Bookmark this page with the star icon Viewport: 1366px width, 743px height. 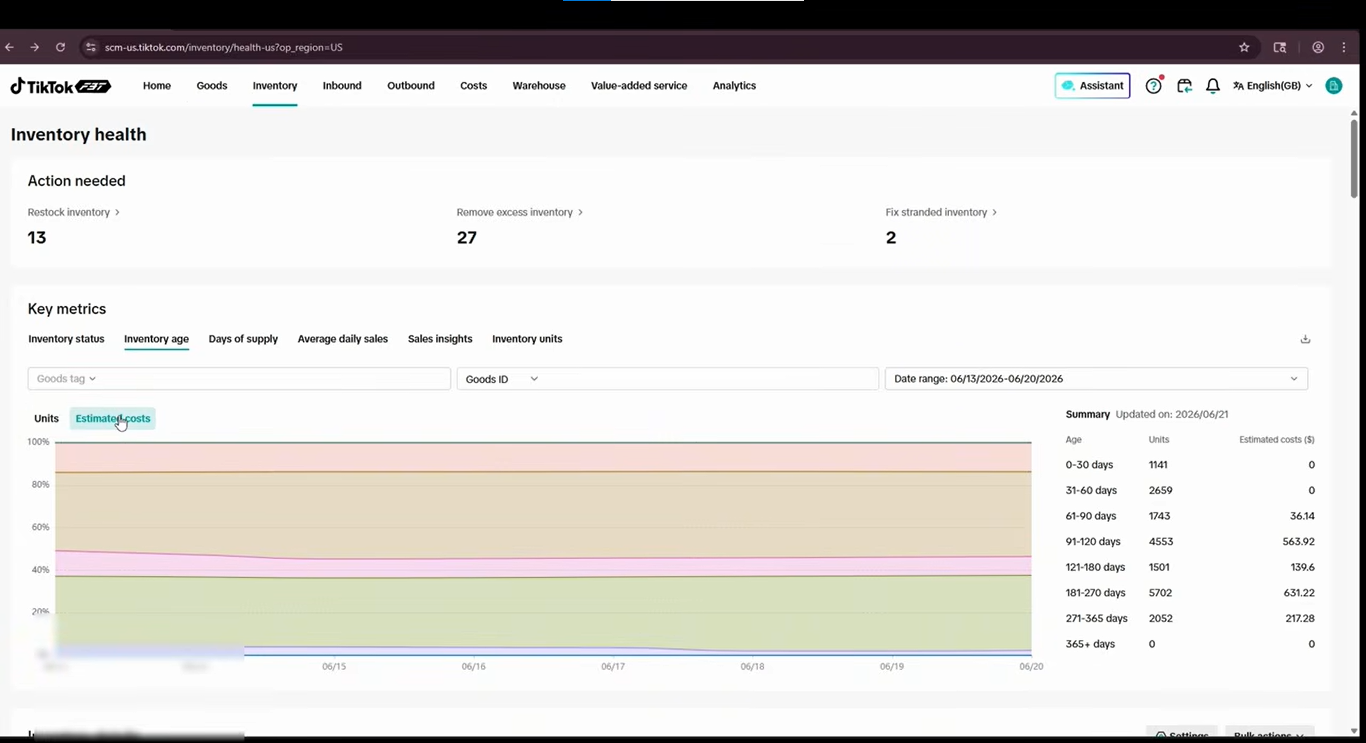click(1244, 47)
